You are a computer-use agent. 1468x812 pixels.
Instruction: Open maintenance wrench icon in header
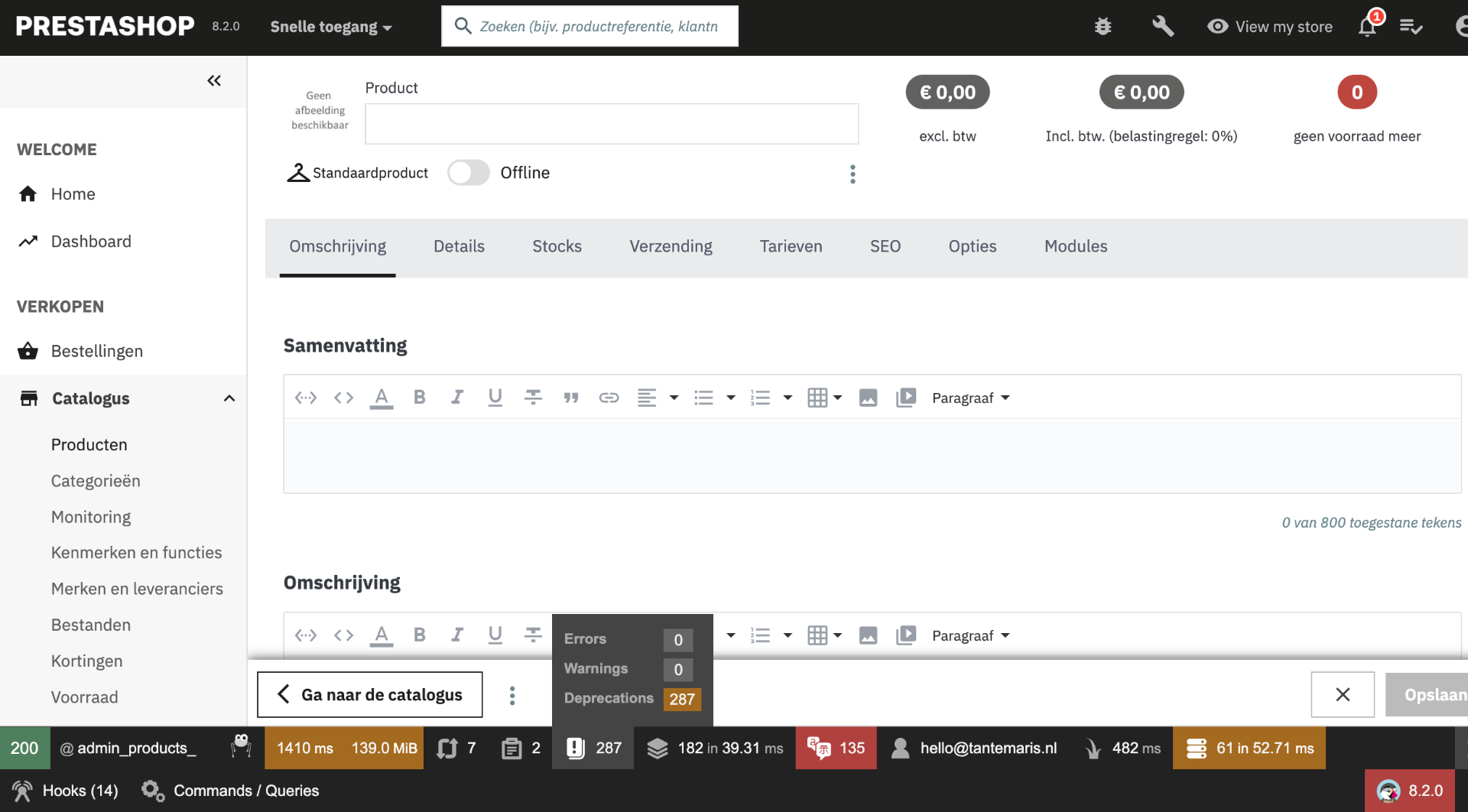[x=1163, y=27]
